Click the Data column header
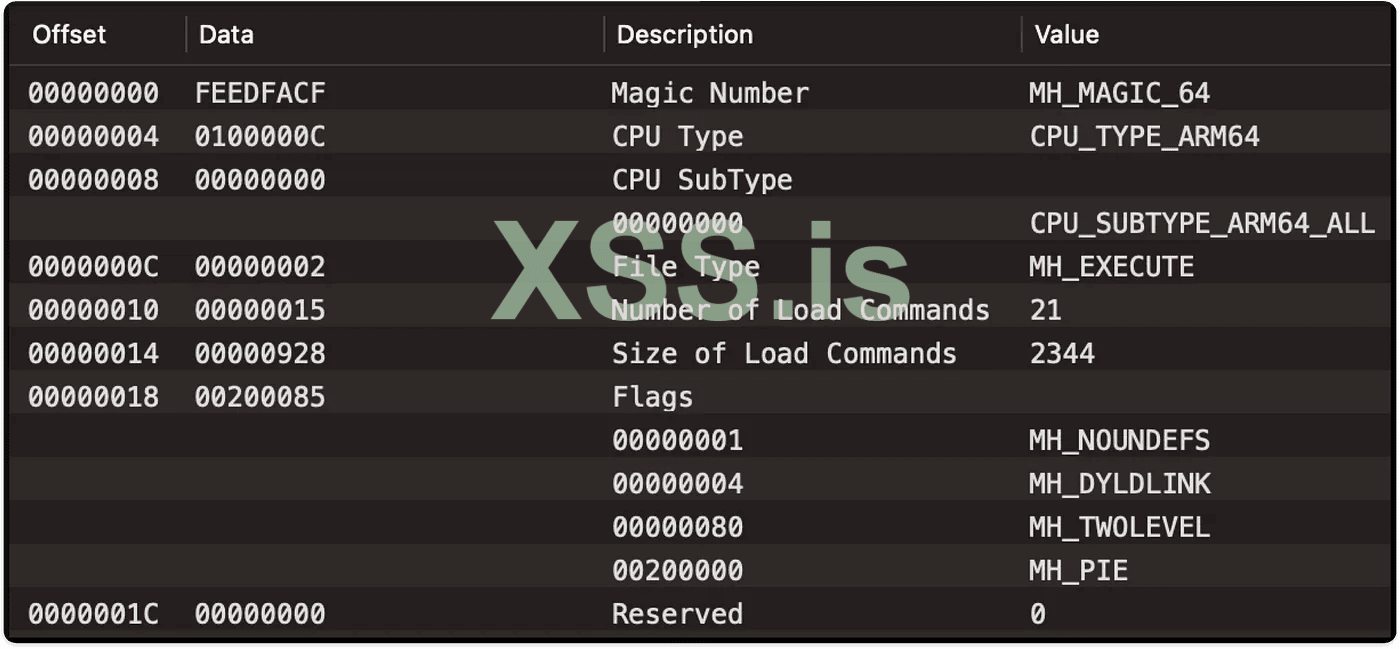Image resolution: width=1400 pixels, height=649 pixels. tap(226, 35)
